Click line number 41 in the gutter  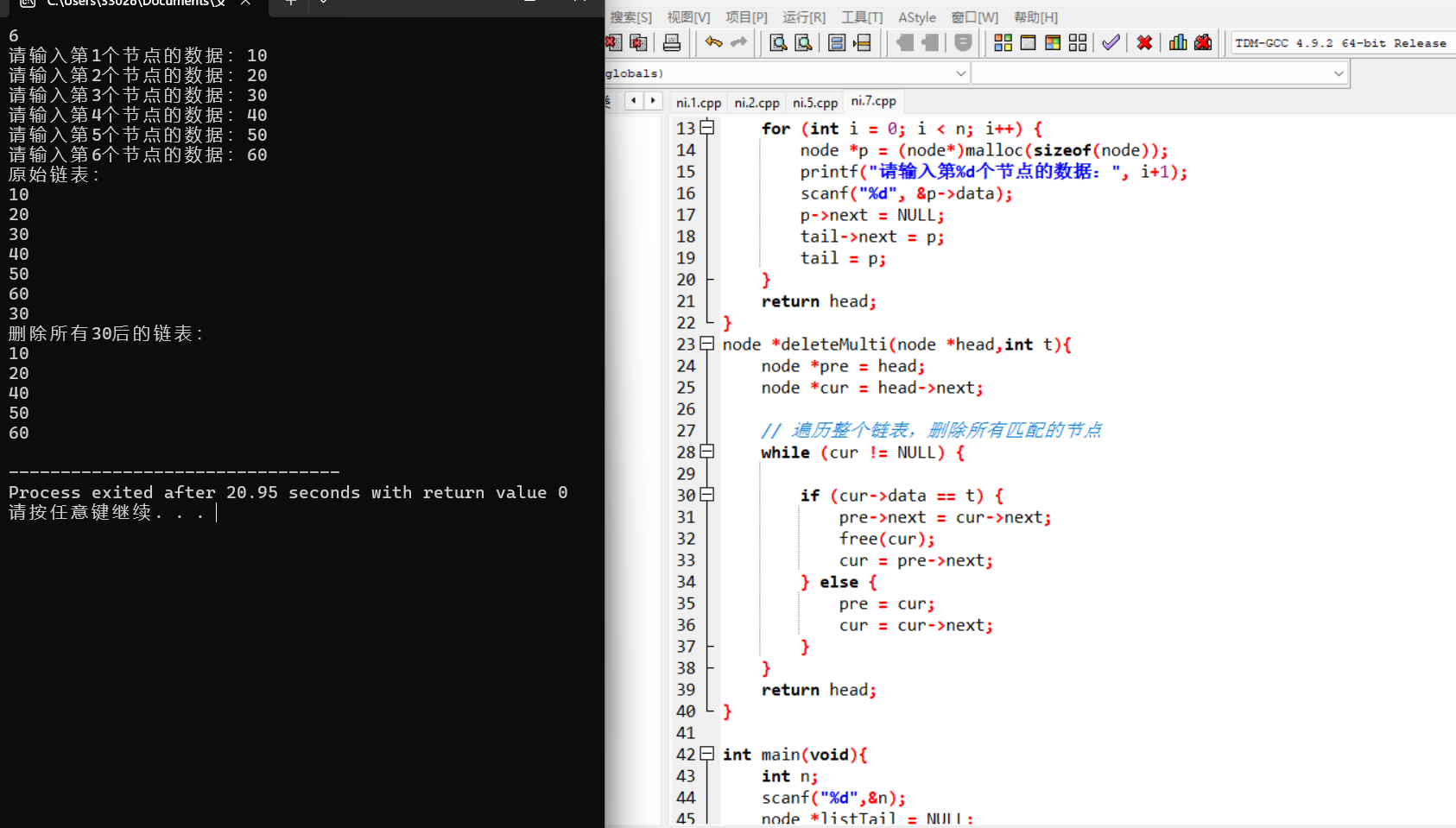point(686,733)
